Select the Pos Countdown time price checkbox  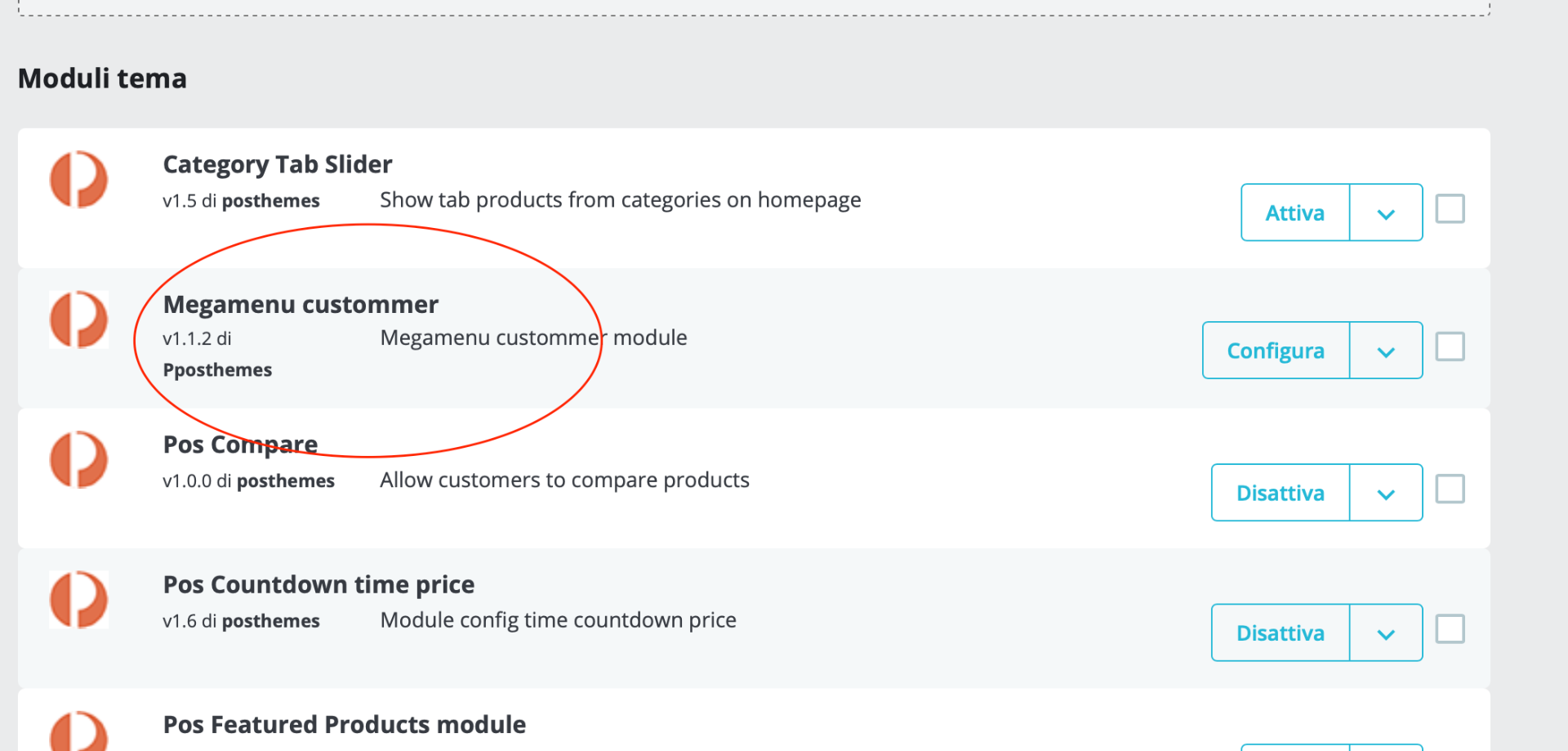pos(1450,629)
